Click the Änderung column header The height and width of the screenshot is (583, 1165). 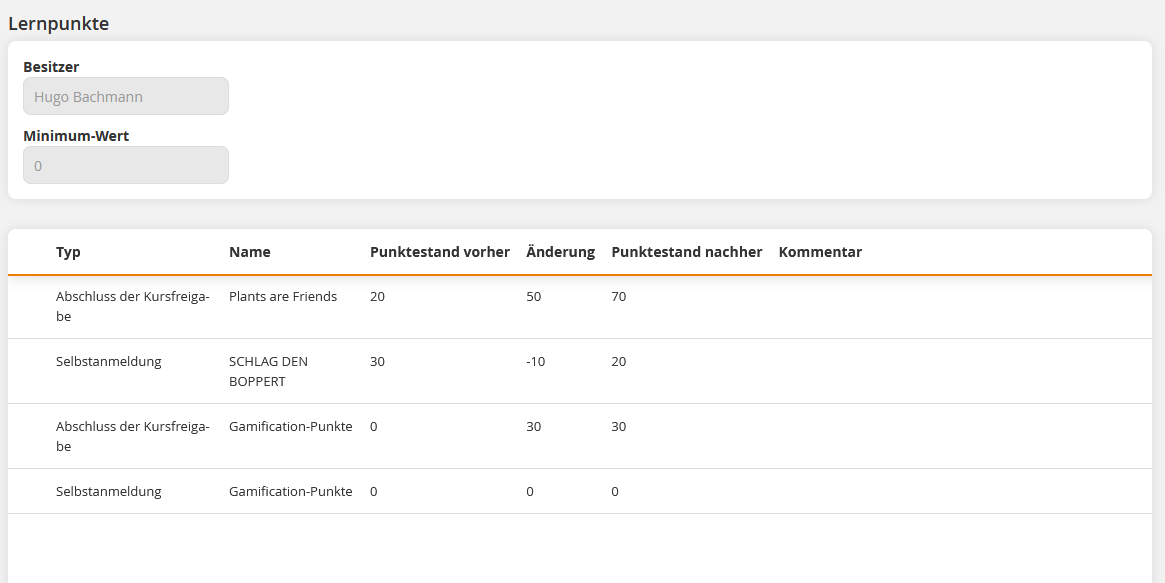(x=560, y=252)
